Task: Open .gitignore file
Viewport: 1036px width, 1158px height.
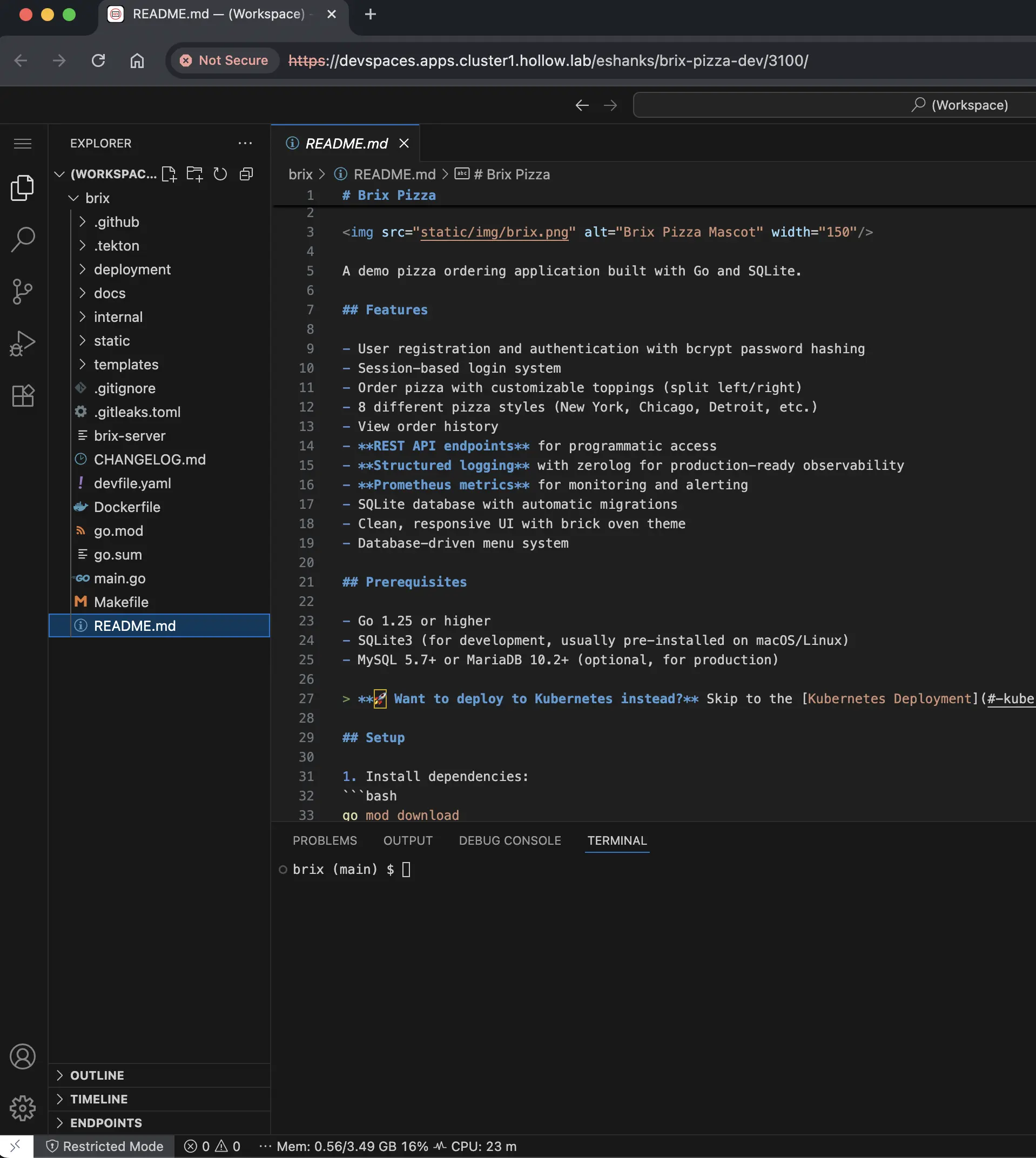Action: point(159,388)
